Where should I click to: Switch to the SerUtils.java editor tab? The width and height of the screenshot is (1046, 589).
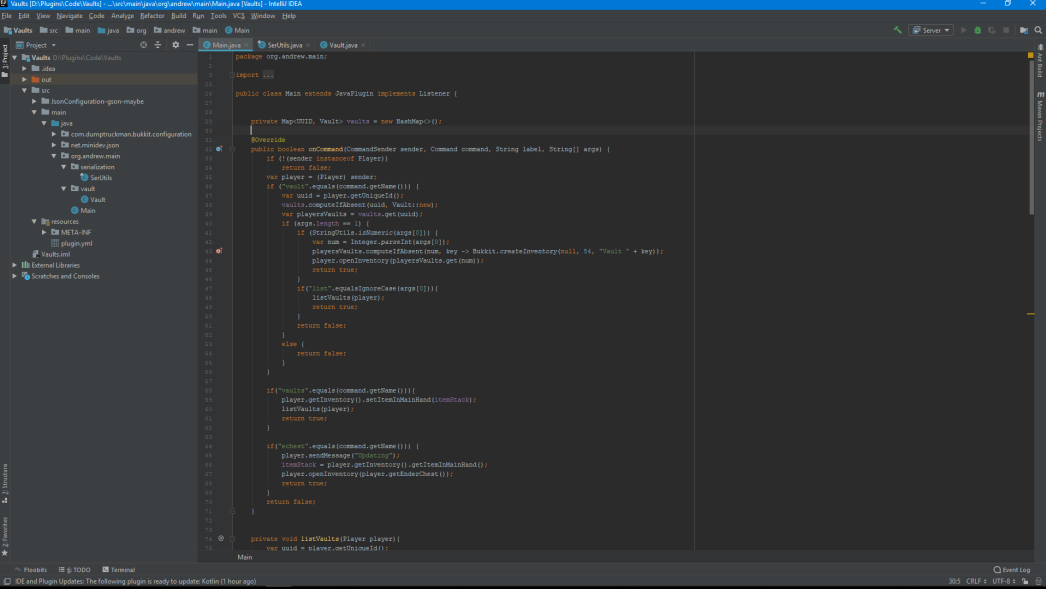284,45
